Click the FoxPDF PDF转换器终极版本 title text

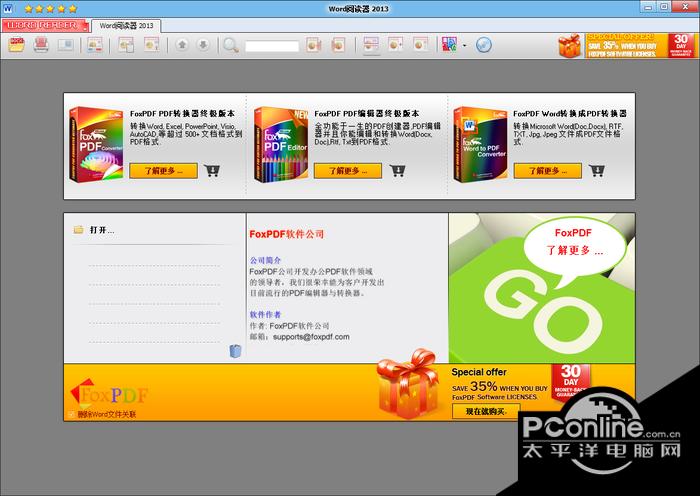[182, 113]
